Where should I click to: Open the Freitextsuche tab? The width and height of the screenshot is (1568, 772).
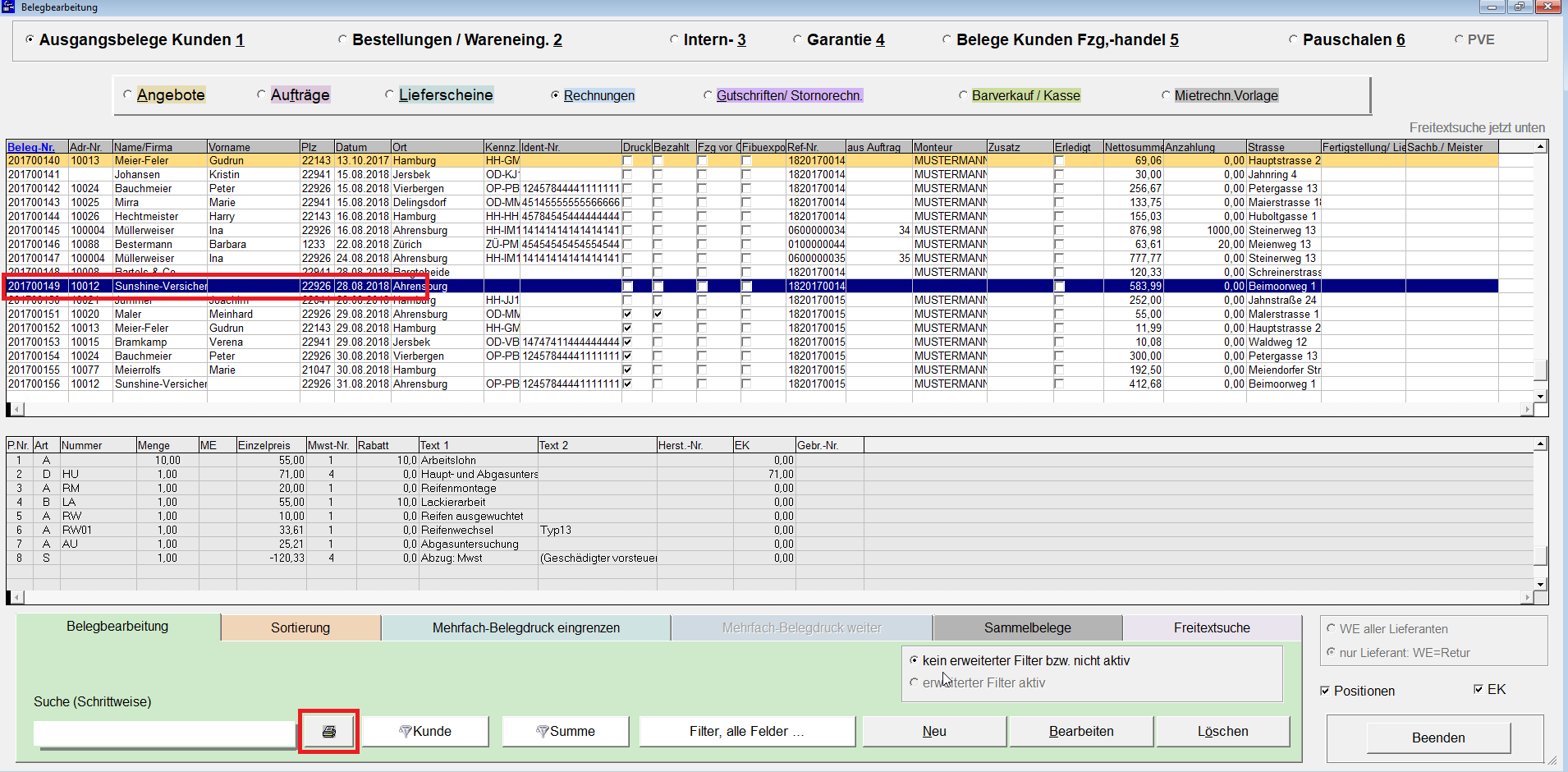[1212, 628]
